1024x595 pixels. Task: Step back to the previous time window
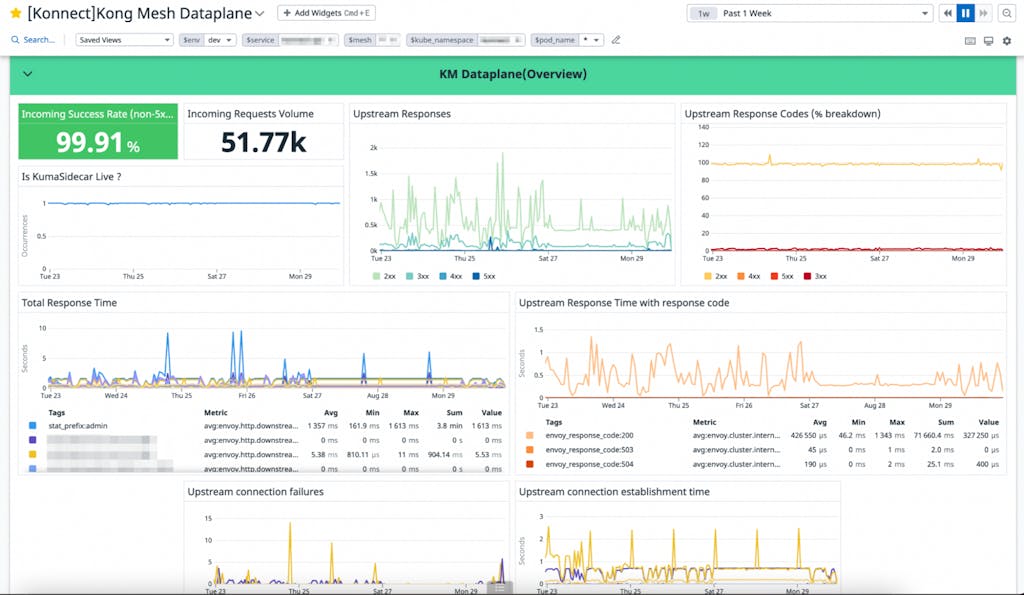point(947,13)
